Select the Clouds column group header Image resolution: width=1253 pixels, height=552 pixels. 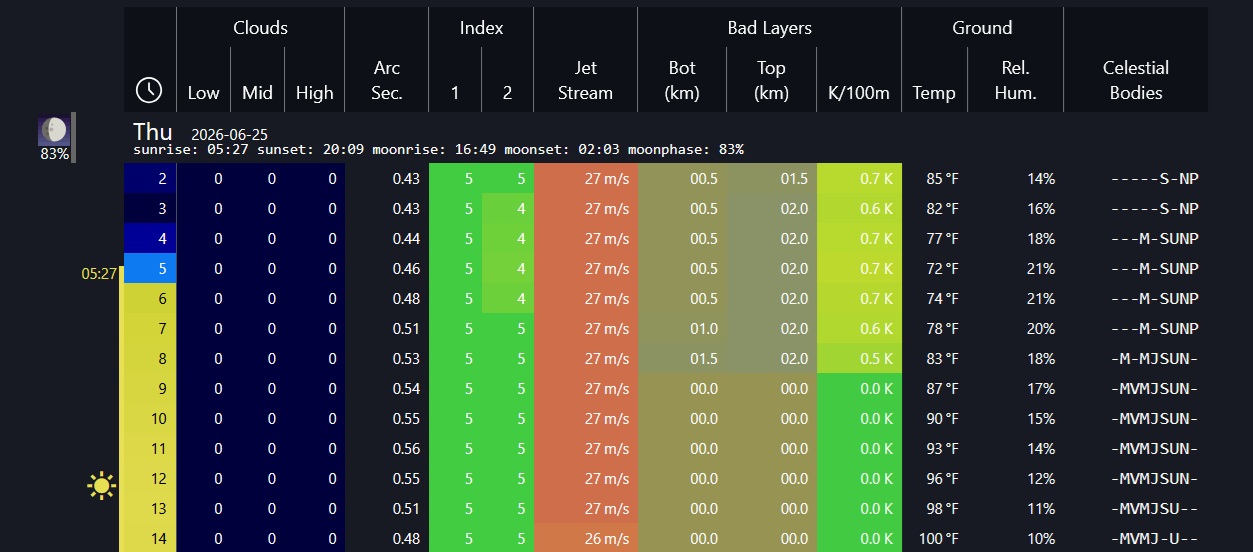(260, 28)
